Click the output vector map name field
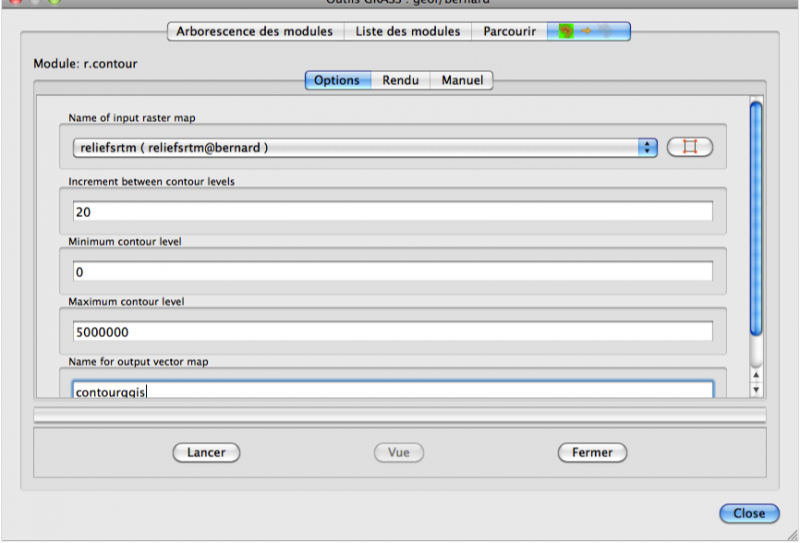 pyautogui.click(x=392, y=391)
